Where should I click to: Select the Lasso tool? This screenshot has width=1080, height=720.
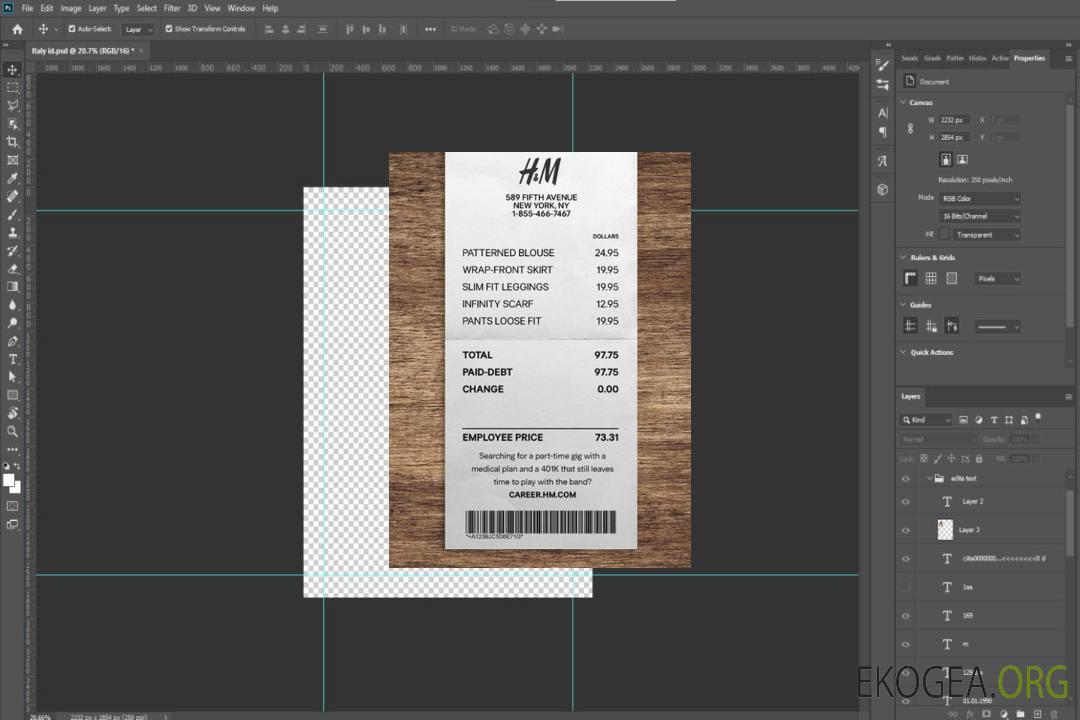point(12,105)
